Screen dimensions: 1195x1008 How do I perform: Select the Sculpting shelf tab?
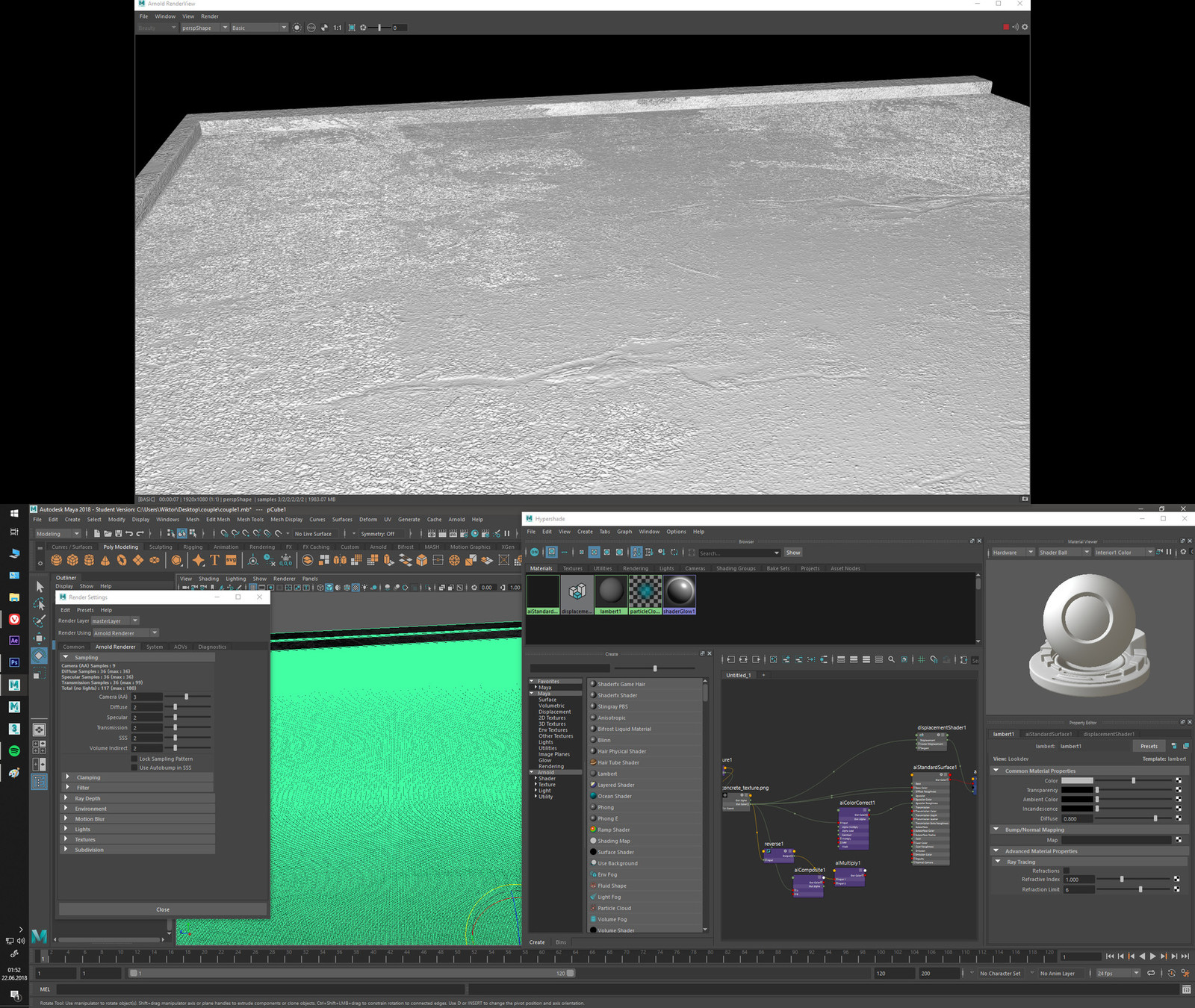click(x=161, y=547)
